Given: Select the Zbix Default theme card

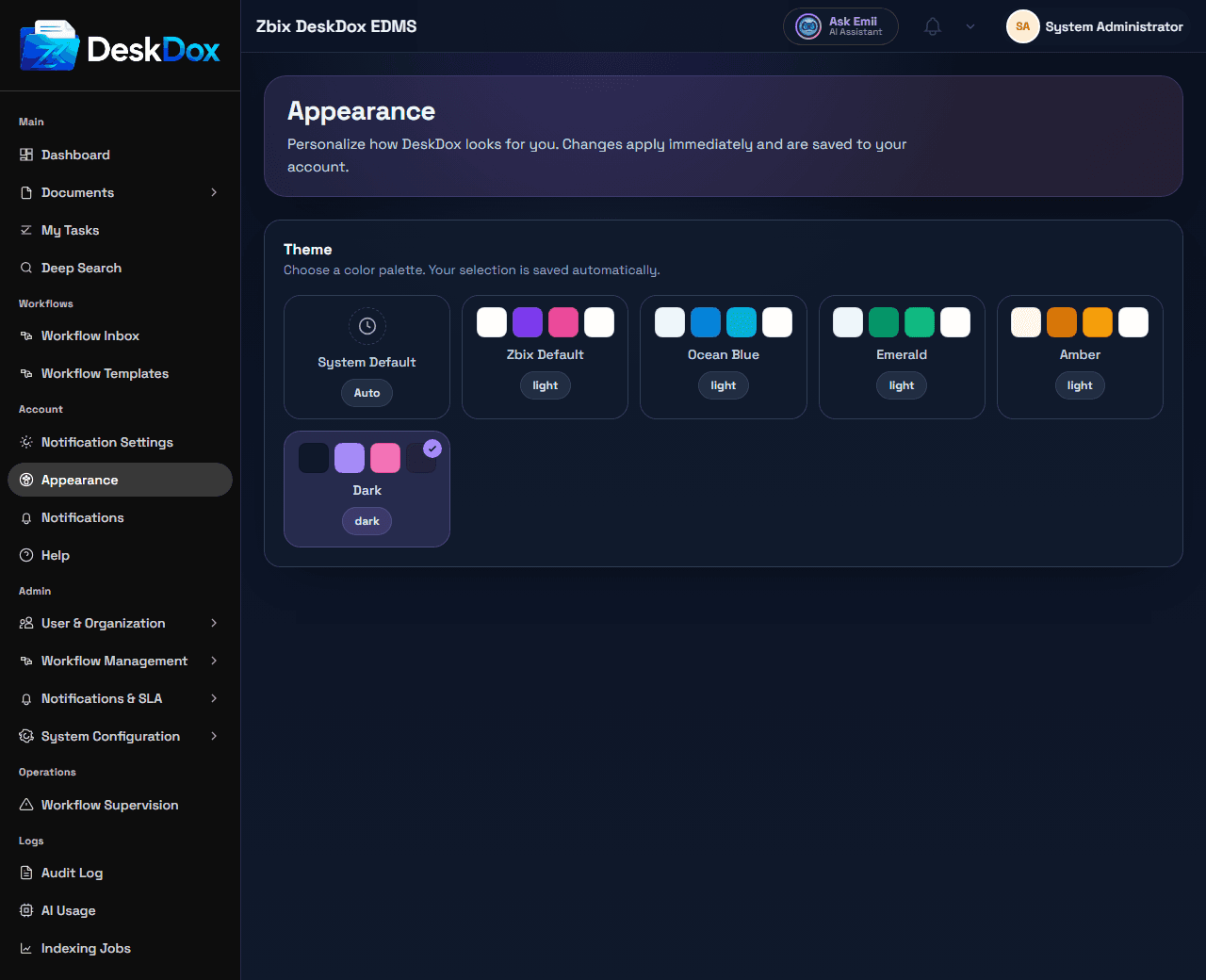Looking at the screenshot, I should (545, 357).
